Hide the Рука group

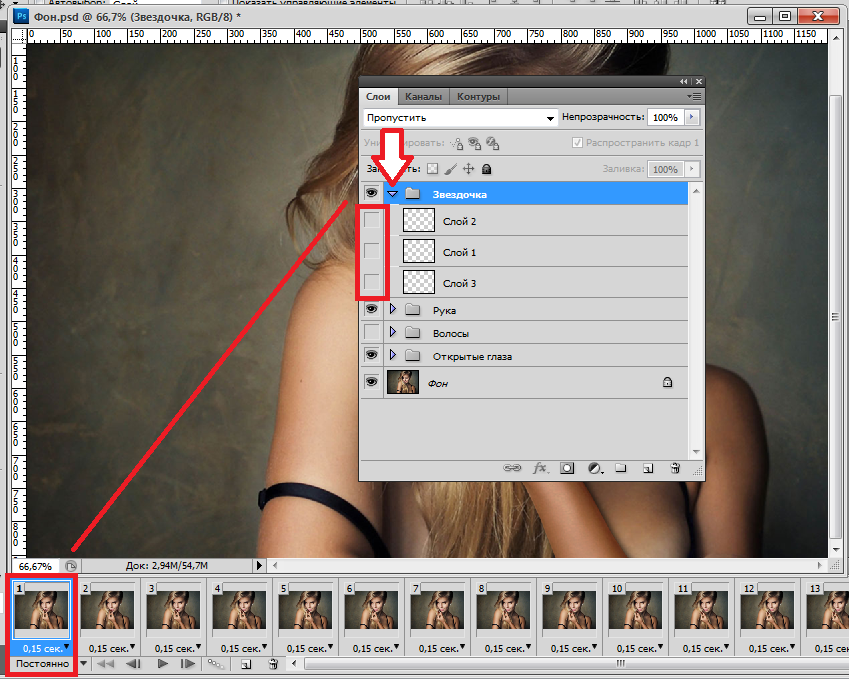(x=371, y=309)
